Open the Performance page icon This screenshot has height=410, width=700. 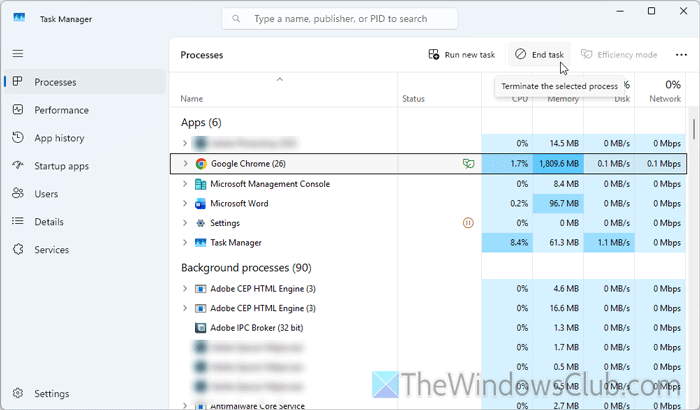[18, 109]
